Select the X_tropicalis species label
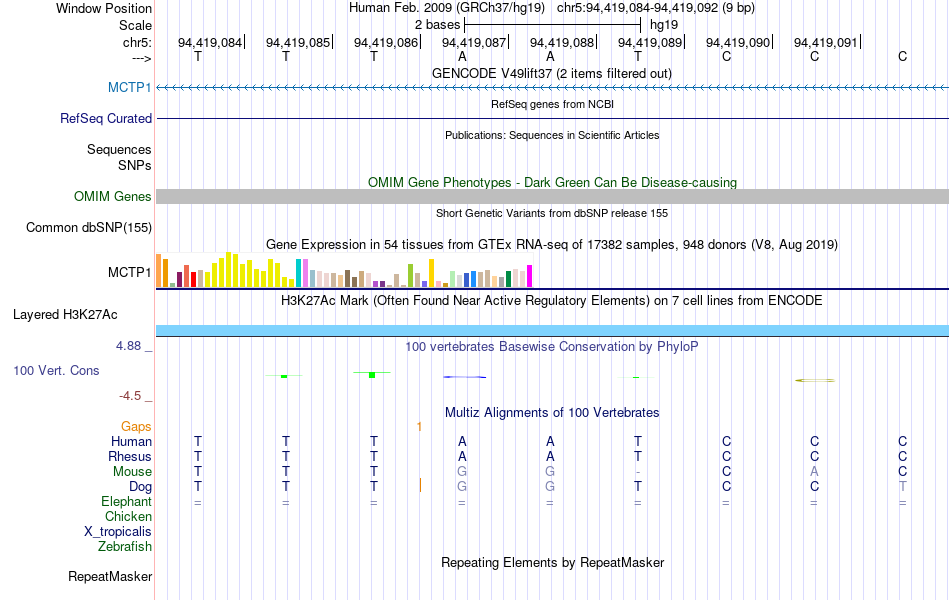This screenshot has width=950, height=600. [x=118, y=532]
